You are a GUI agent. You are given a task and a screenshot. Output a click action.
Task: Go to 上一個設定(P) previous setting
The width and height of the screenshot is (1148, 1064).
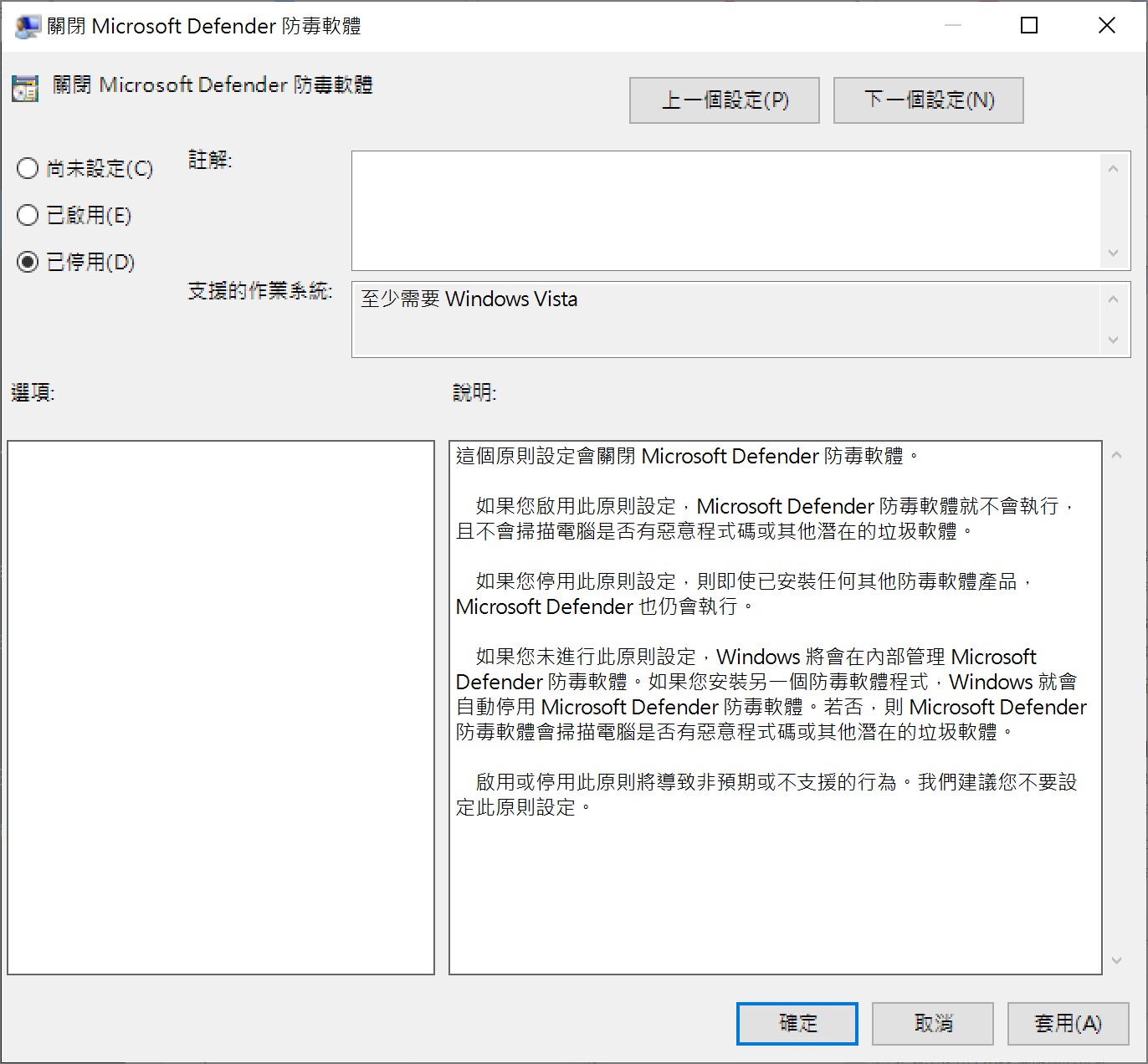pos(724,100)
